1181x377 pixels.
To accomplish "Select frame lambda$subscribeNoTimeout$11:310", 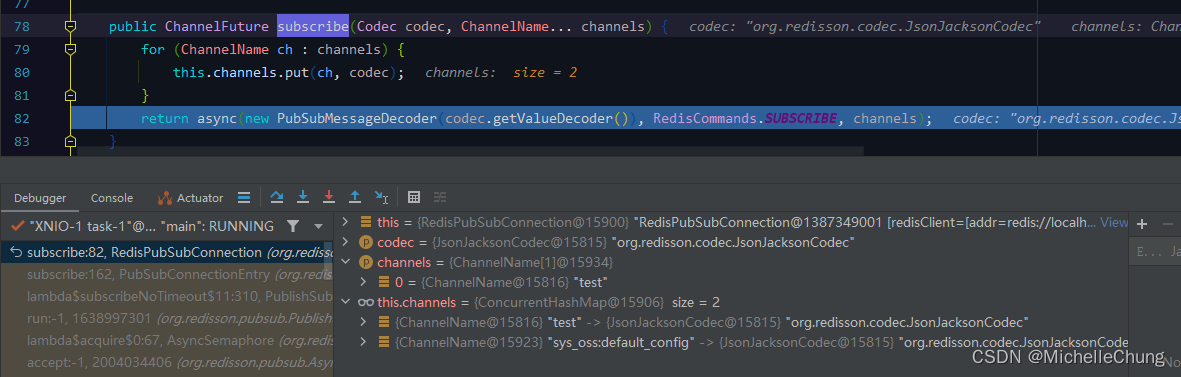I will coord(166,296).
